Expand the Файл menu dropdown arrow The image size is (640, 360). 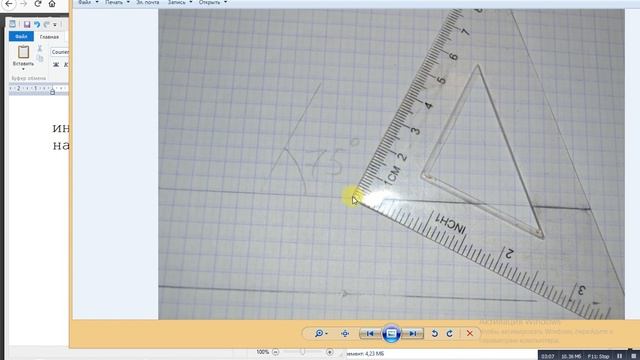click(97, 2)
